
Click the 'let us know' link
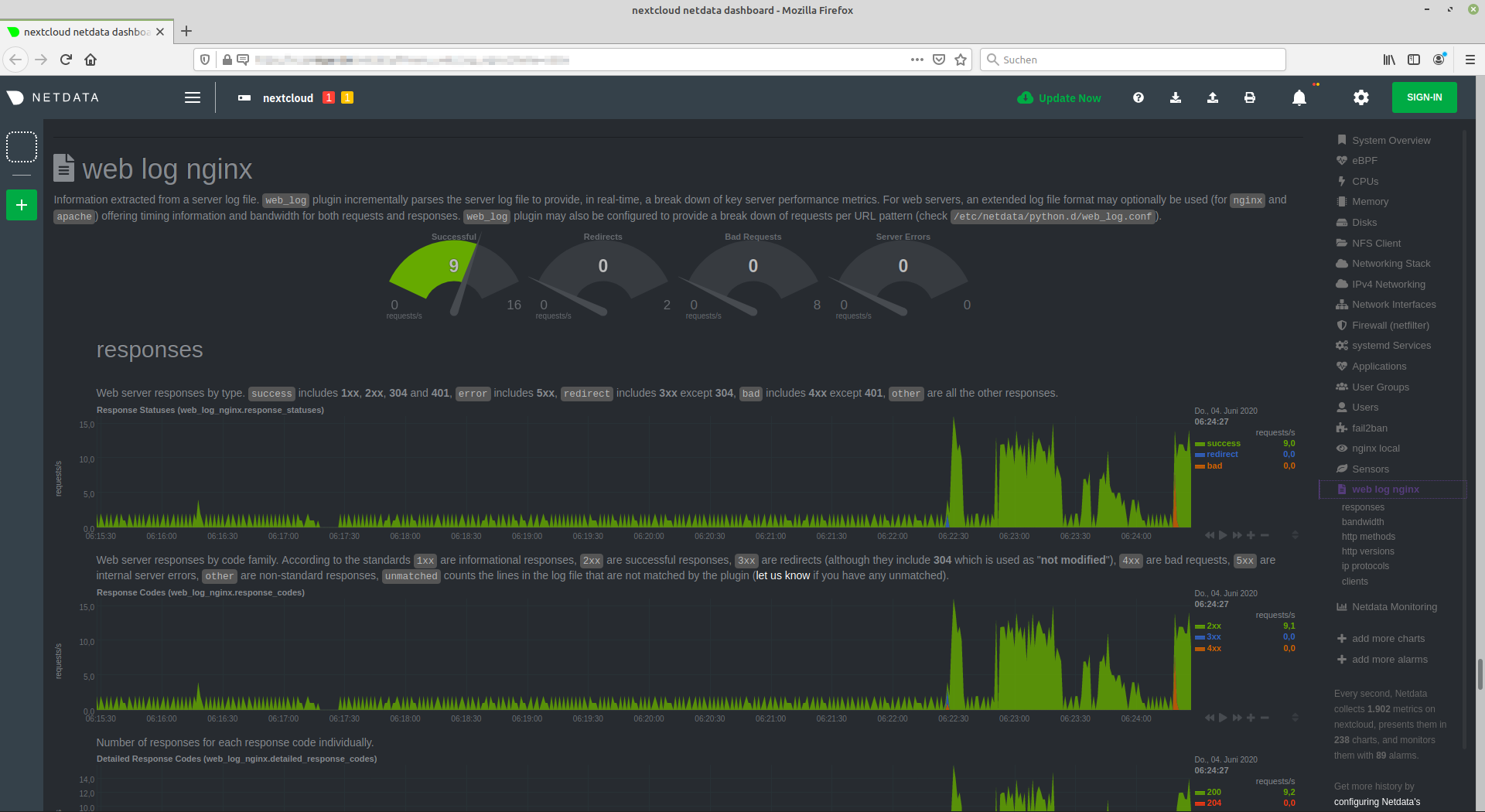[783, 575]
